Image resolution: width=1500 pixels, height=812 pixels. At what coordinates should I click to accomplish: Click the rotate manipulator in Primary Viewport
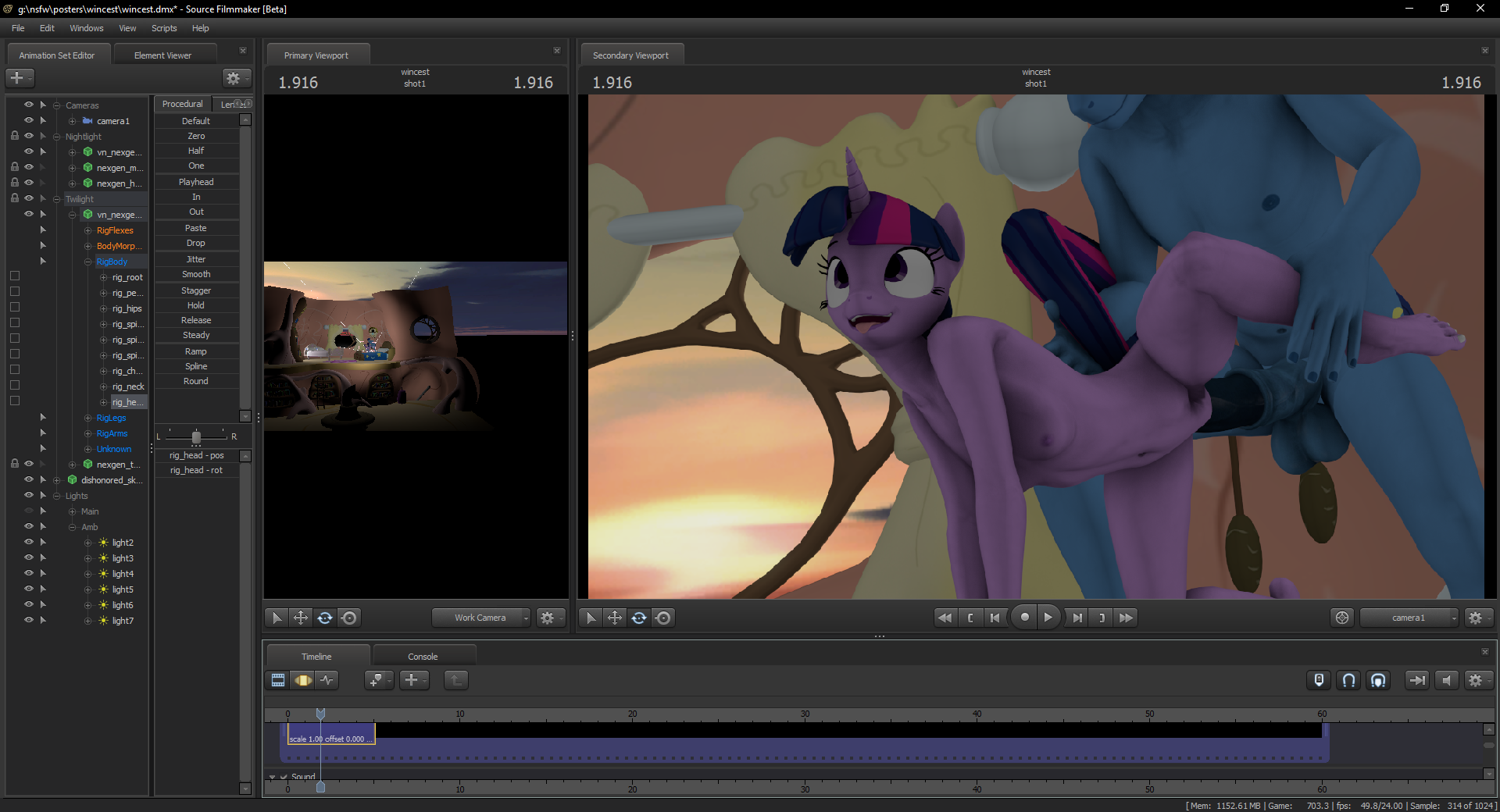tap(325, 618)
